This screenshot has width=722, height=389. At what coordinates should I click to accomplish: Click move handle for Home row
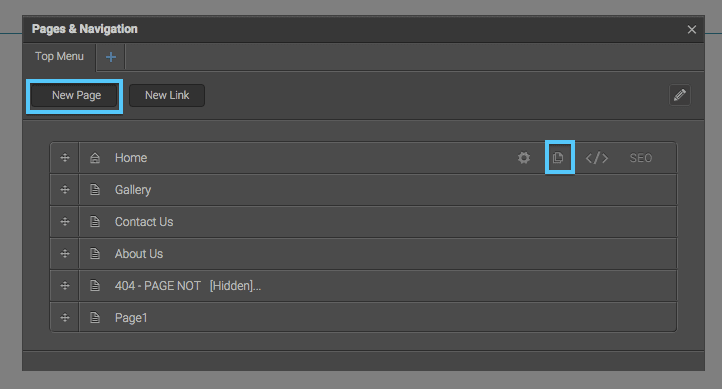point(65,158)
